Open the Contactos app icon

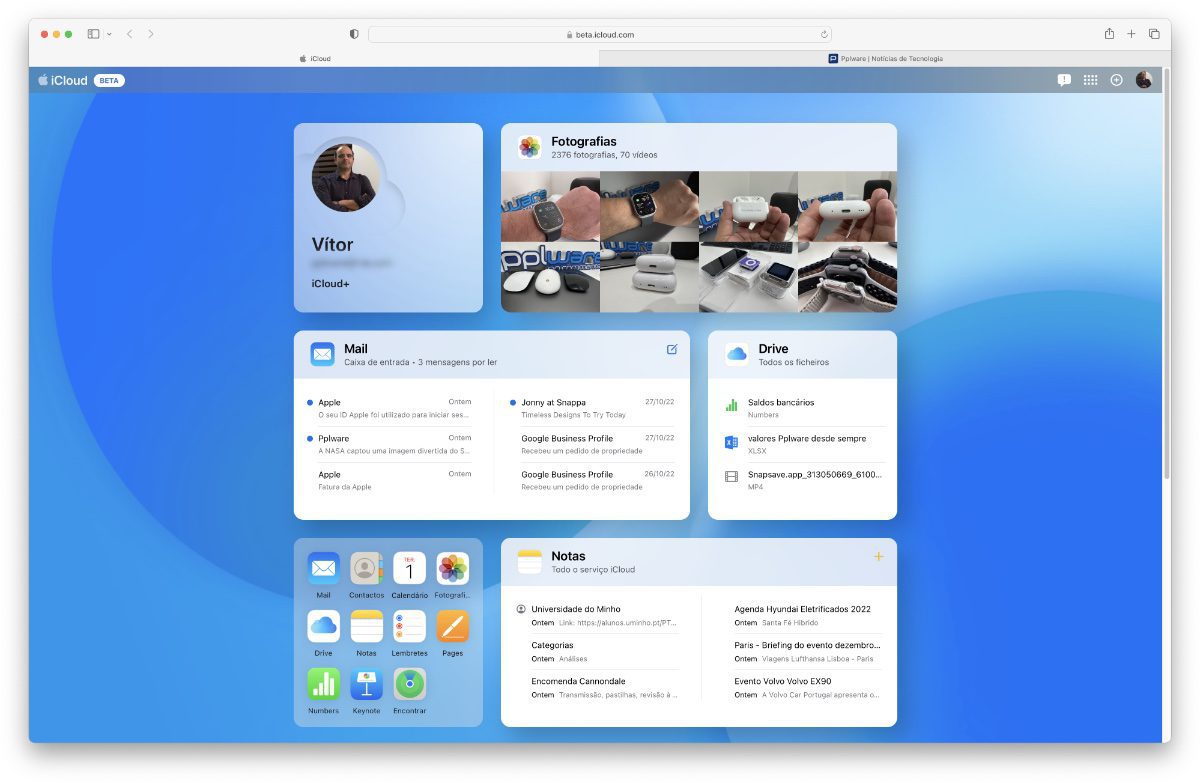(x=366, y=568)
